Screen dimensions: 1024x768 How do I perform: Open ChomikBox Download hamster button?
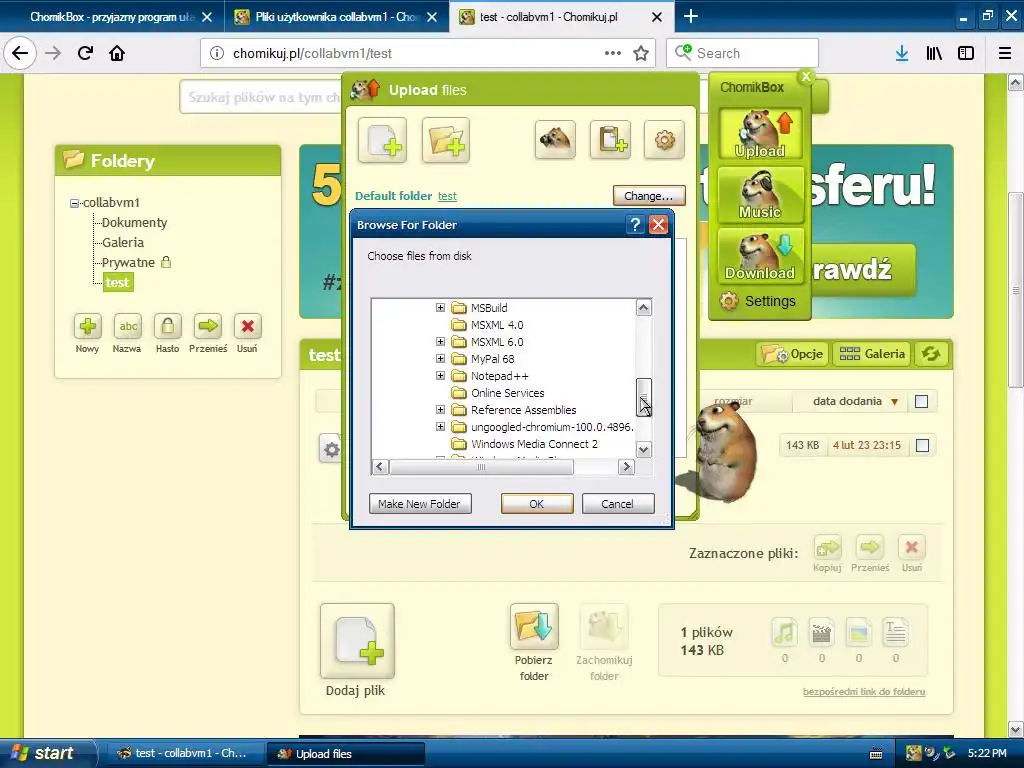[761, 255]
